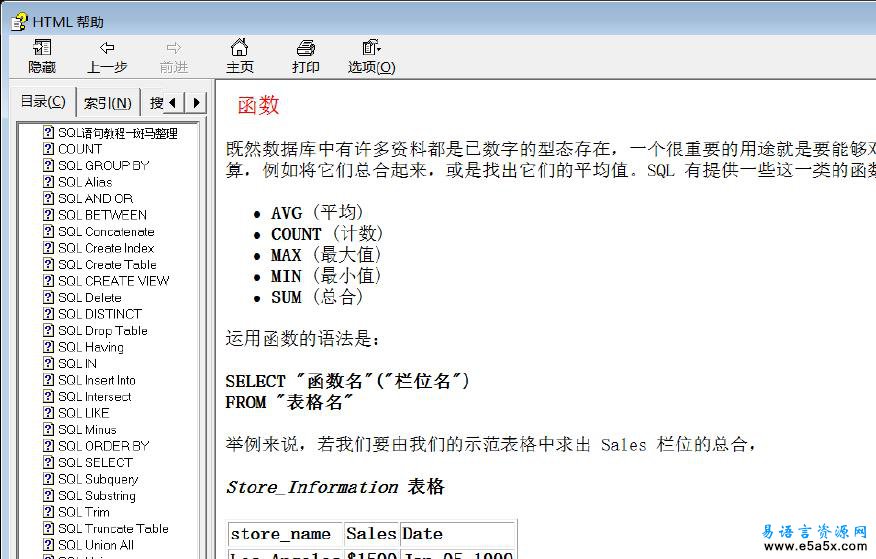This screenshot has height=559, width=876.
Task: Open the COUNT topic
Action: coord(80,149)
